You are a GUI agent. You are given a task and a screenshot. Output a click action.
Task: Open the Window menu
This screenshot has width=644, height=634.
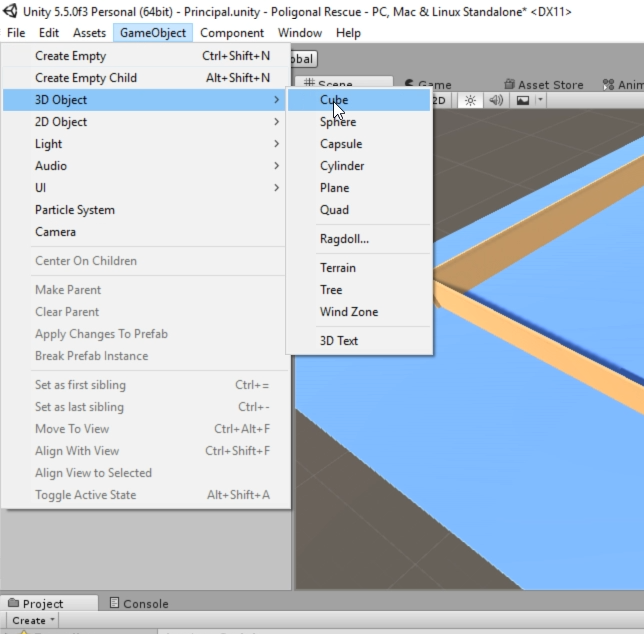[x=300, y=33]
